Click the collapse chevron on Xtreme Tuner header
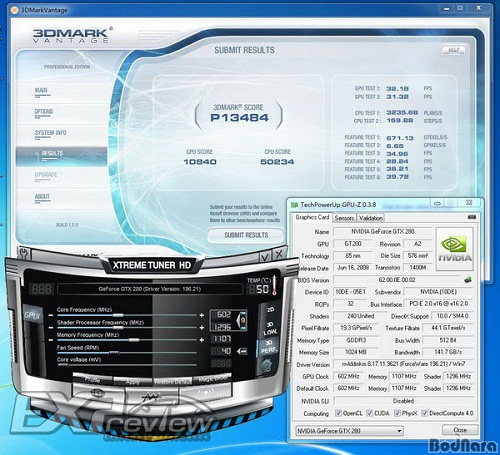Image resolution: width=500 pixels, height=455 pixels. tap(265, 257)
